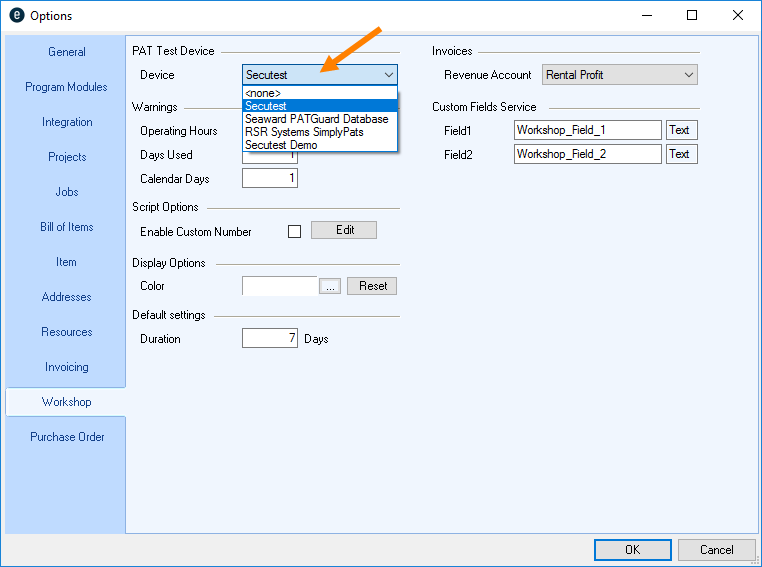762x567 pixels.
Task: Click the Duration days input field
Action: tap(270, 339)
